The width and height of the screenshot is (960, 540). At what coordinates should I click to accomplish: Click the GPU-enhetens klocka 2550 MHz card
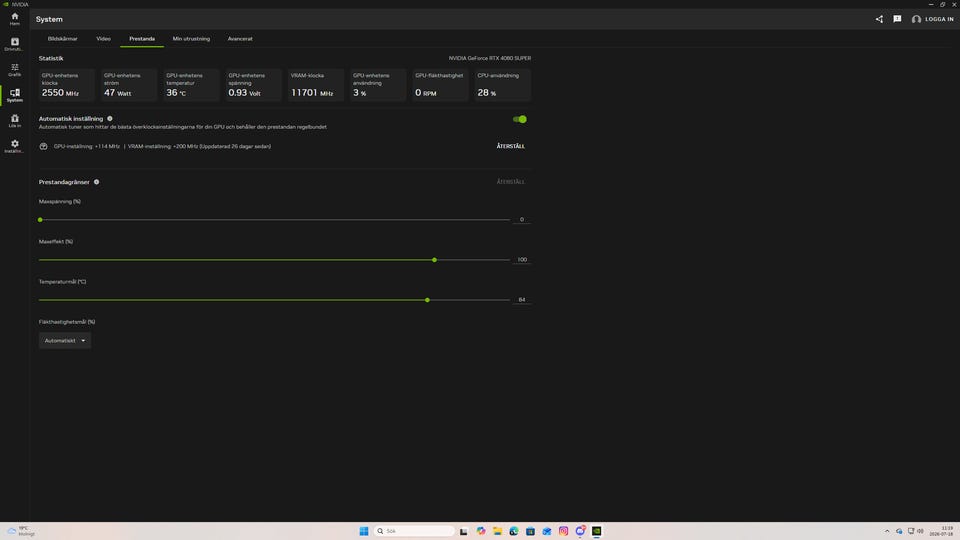(67, 85)
